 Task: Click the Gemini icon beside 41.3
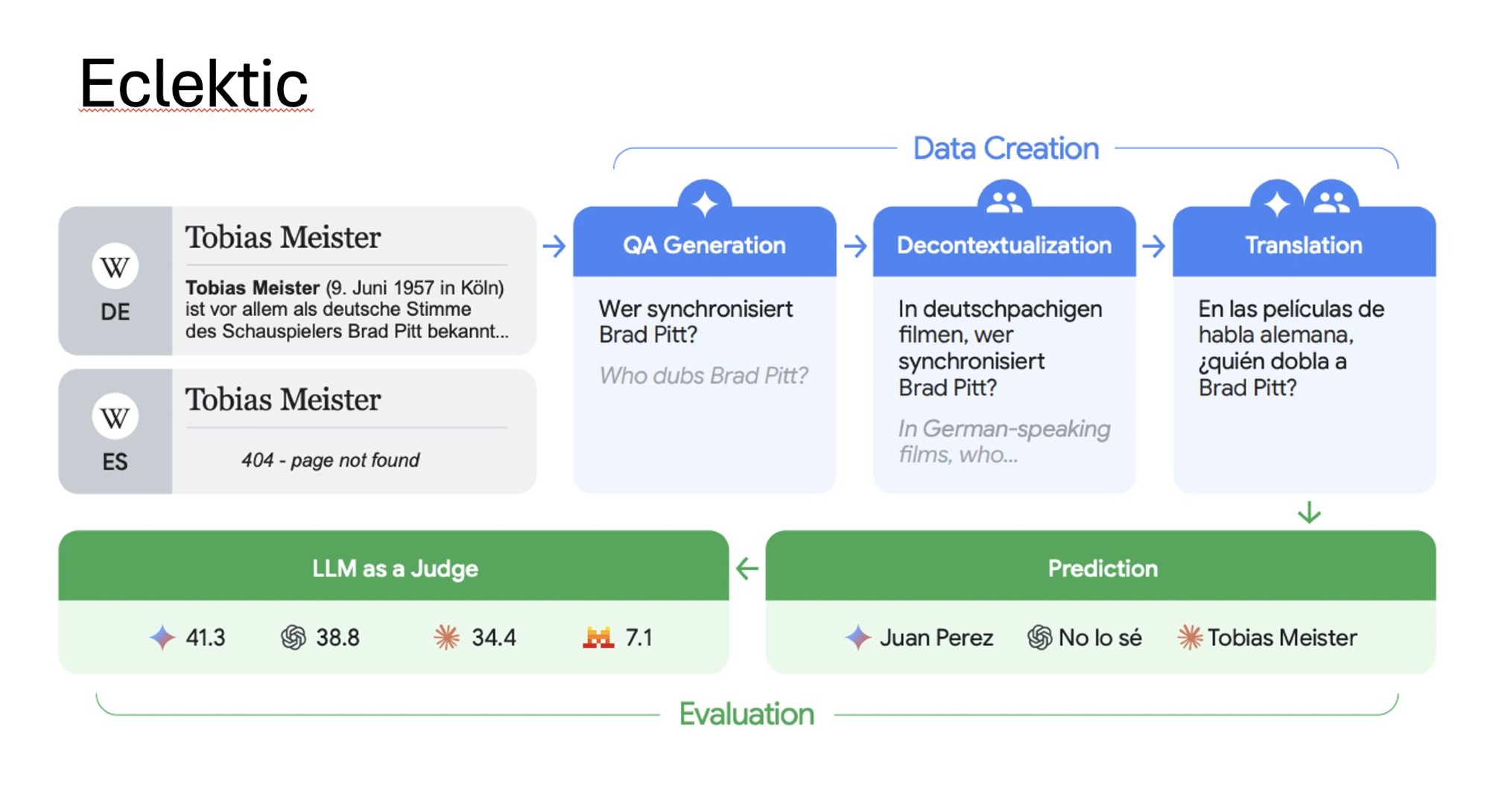[162, 638]
